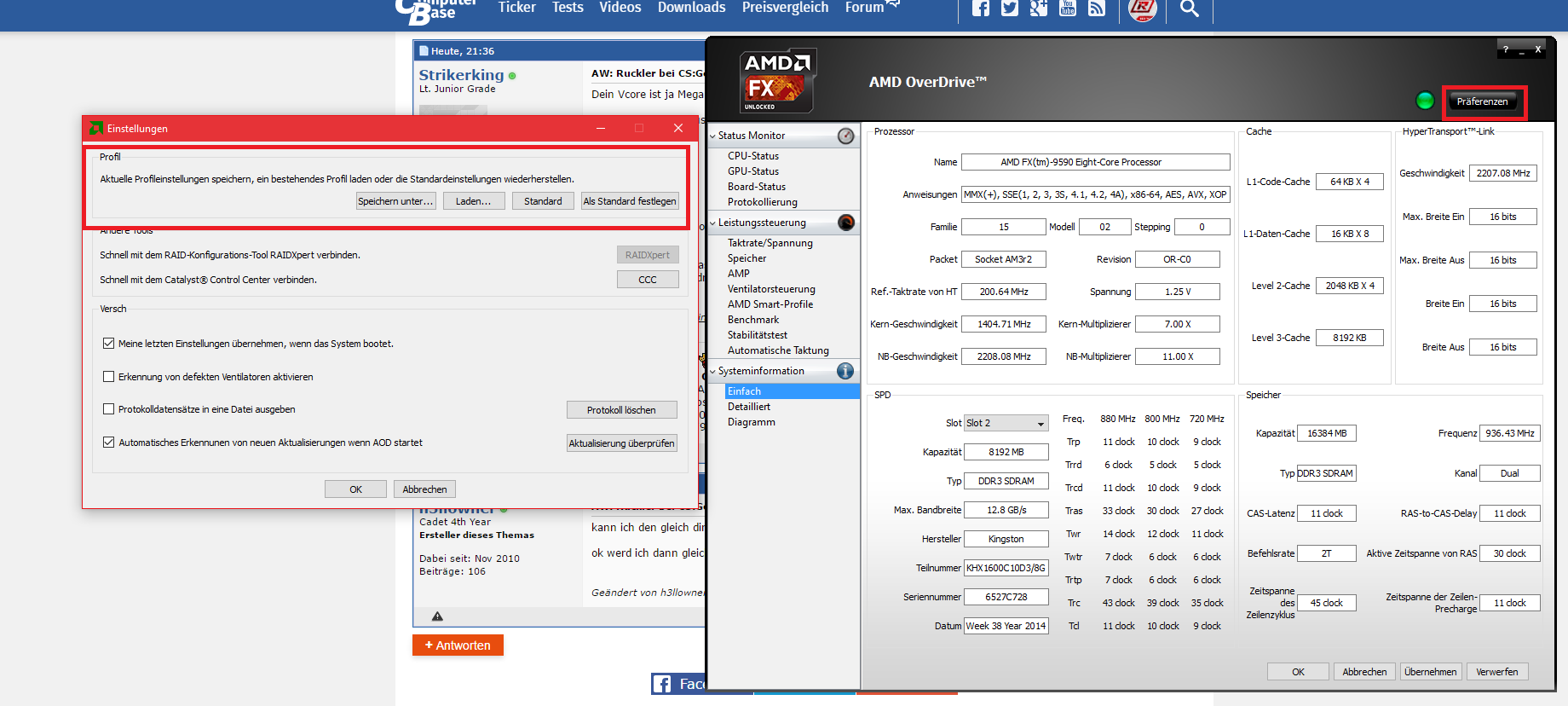Click Einstellungen window title icon
The height and width of the screenshot is (706, 1568).
(96, 128)
